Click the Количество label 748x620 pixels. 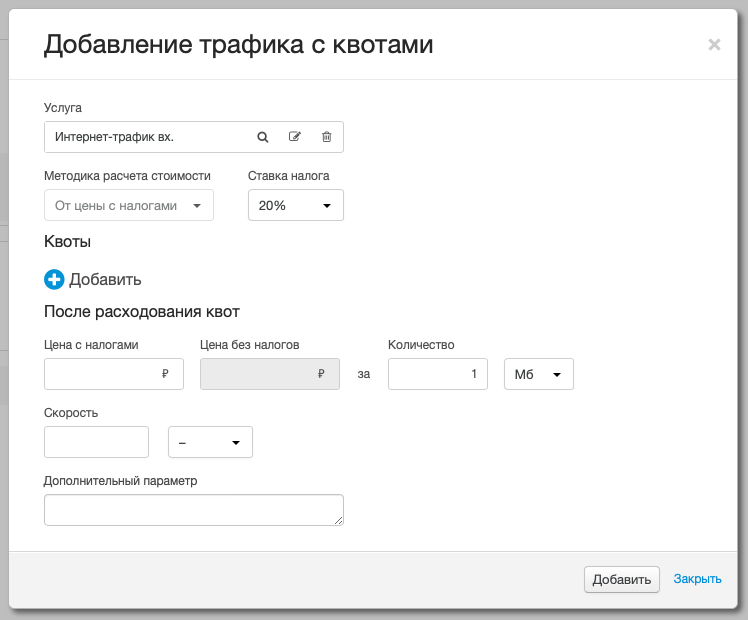pos(421,345)
